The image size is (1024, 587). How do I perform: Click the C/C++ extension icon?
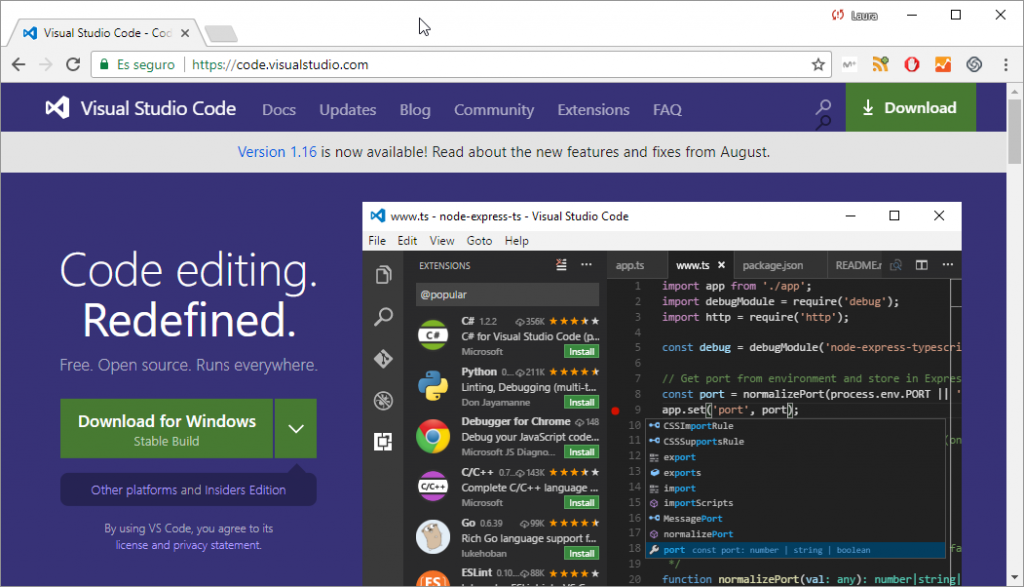pos(433,486)
